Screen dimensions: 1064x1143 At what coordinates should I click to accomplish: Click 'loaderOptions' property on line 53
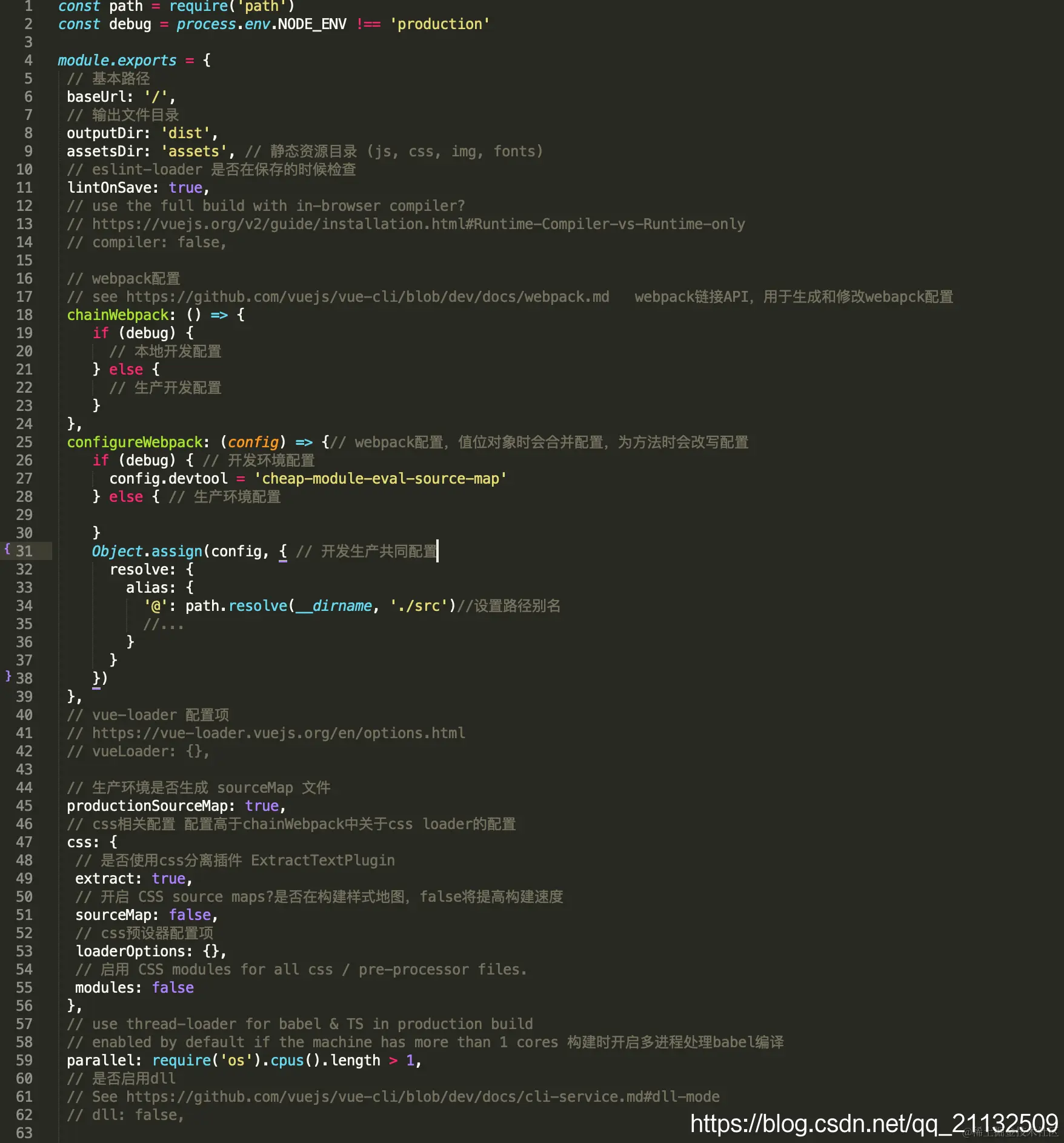point(130,951)
